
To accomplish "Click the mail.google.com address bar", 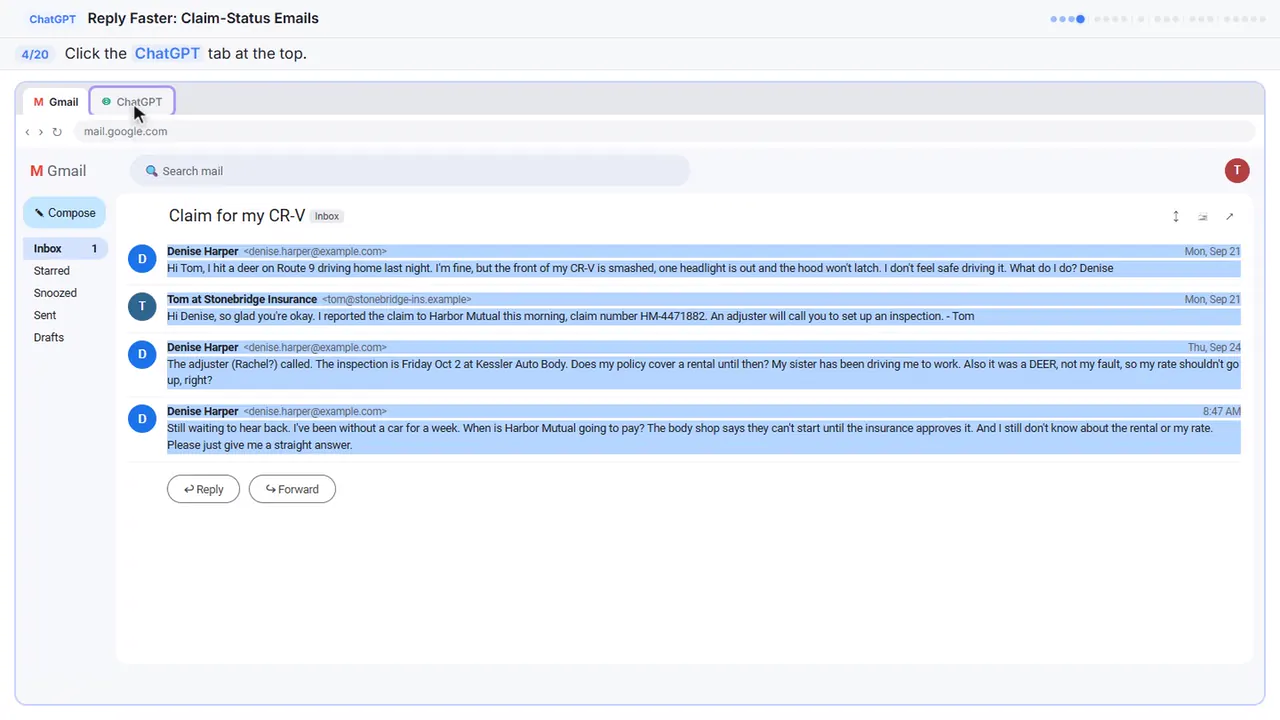I will (x=664, y=131).
